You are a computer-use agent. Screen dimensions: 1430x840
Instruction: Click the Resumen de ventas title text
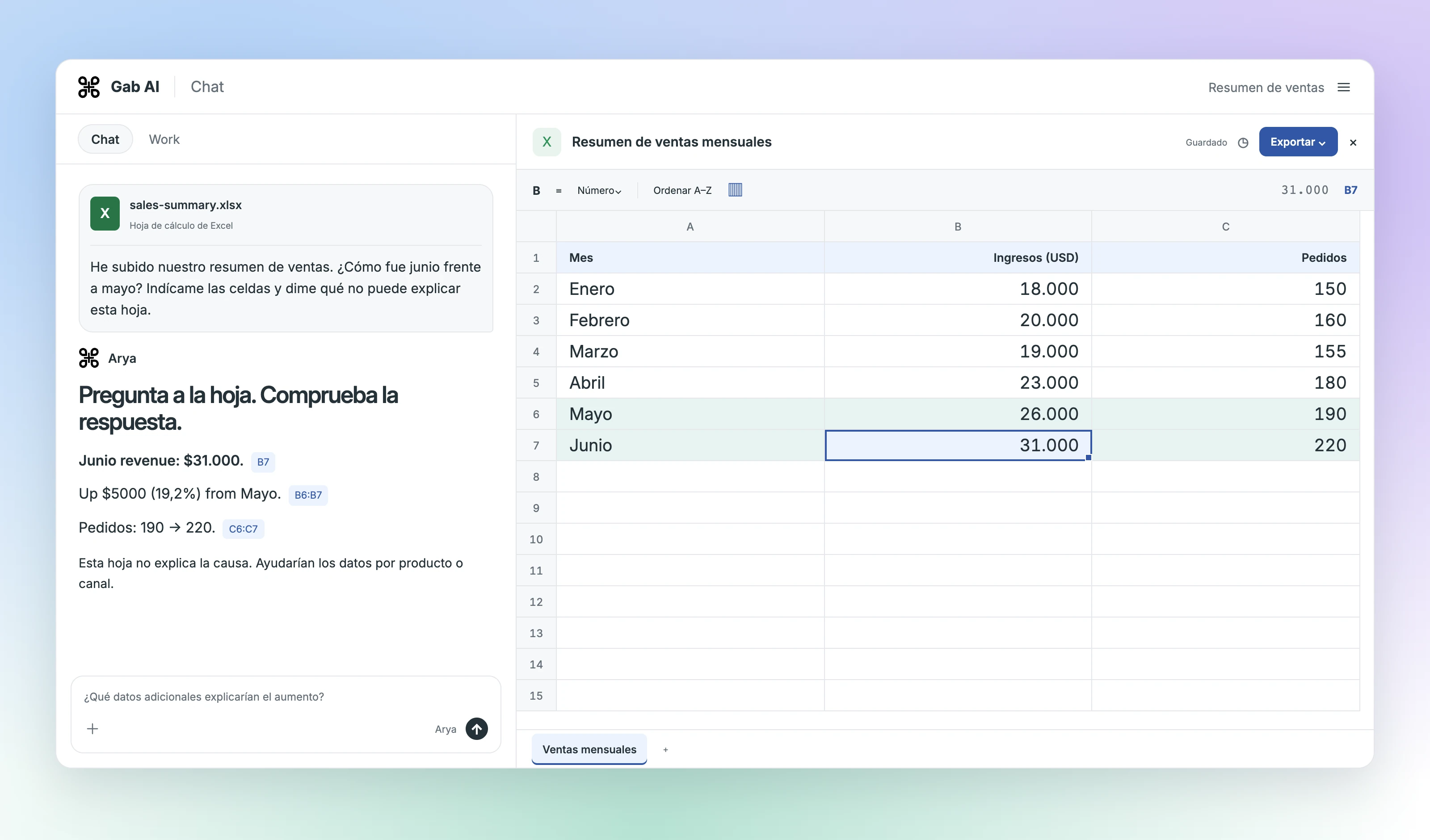(1266, 88)
